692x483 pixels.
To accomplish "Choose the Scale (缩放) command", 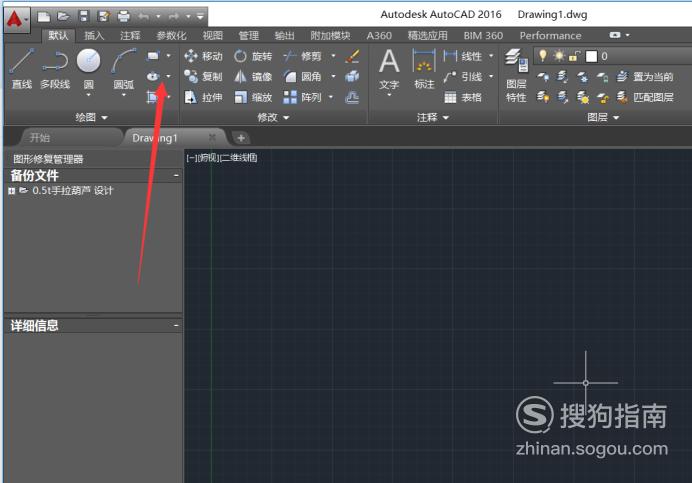I will (253, 97).
